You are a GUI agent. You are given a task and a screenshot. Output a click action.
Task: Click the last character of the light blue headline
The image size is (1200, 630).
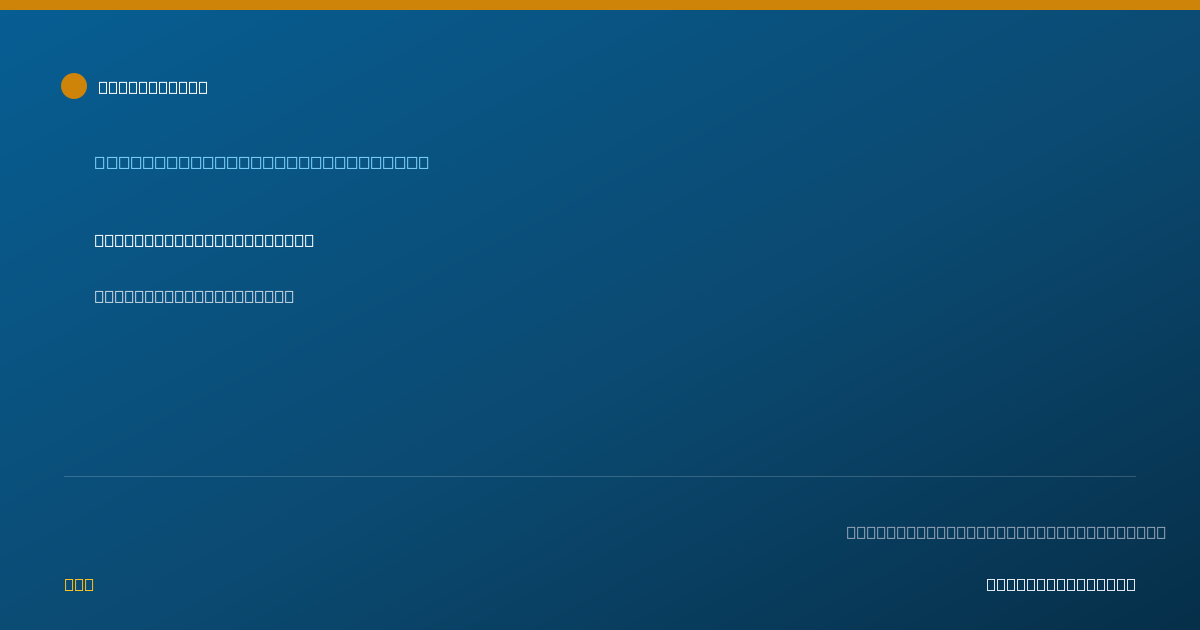point(424,162)
